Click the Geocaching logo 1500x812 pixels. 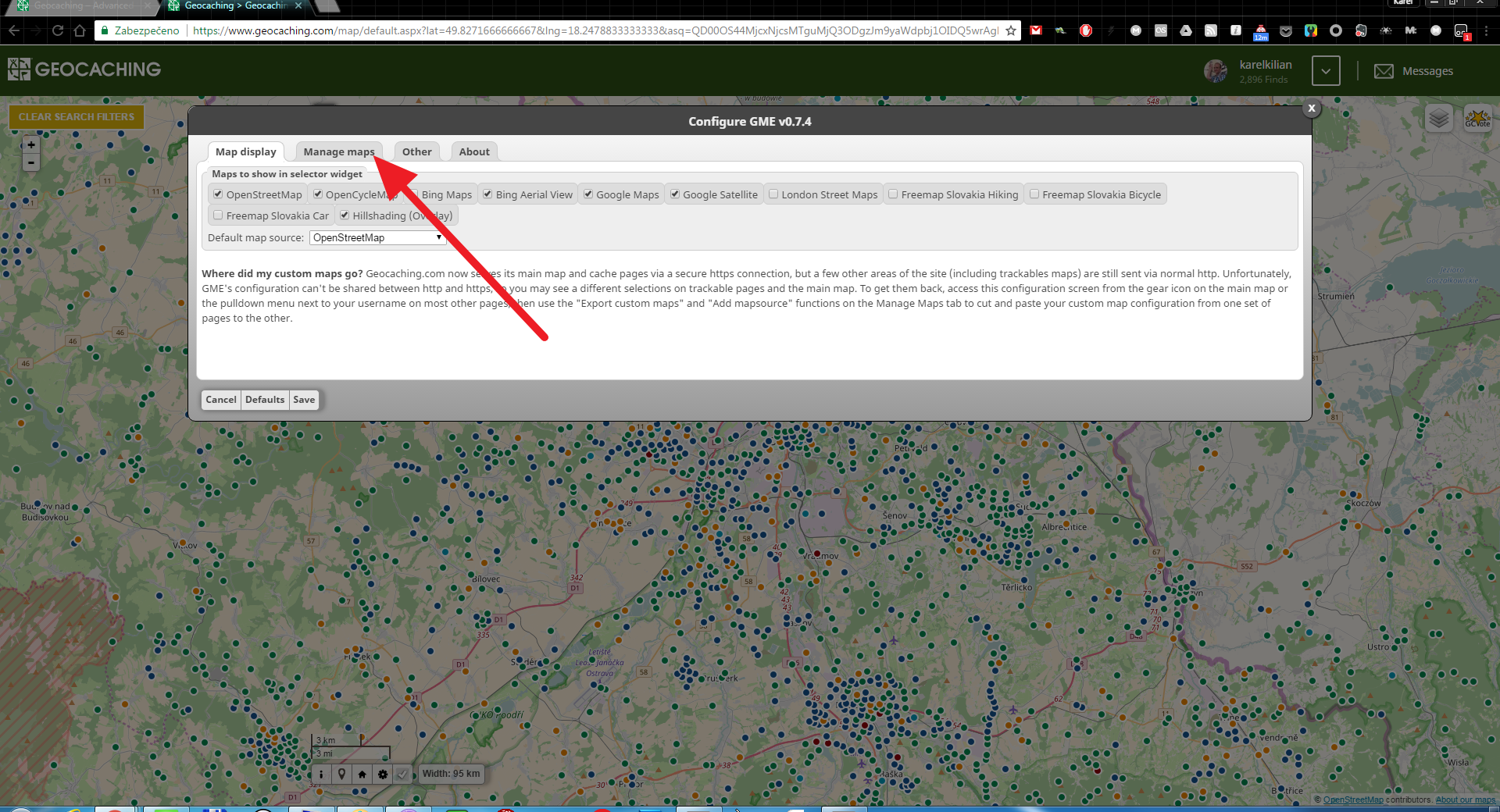(84, 69)
